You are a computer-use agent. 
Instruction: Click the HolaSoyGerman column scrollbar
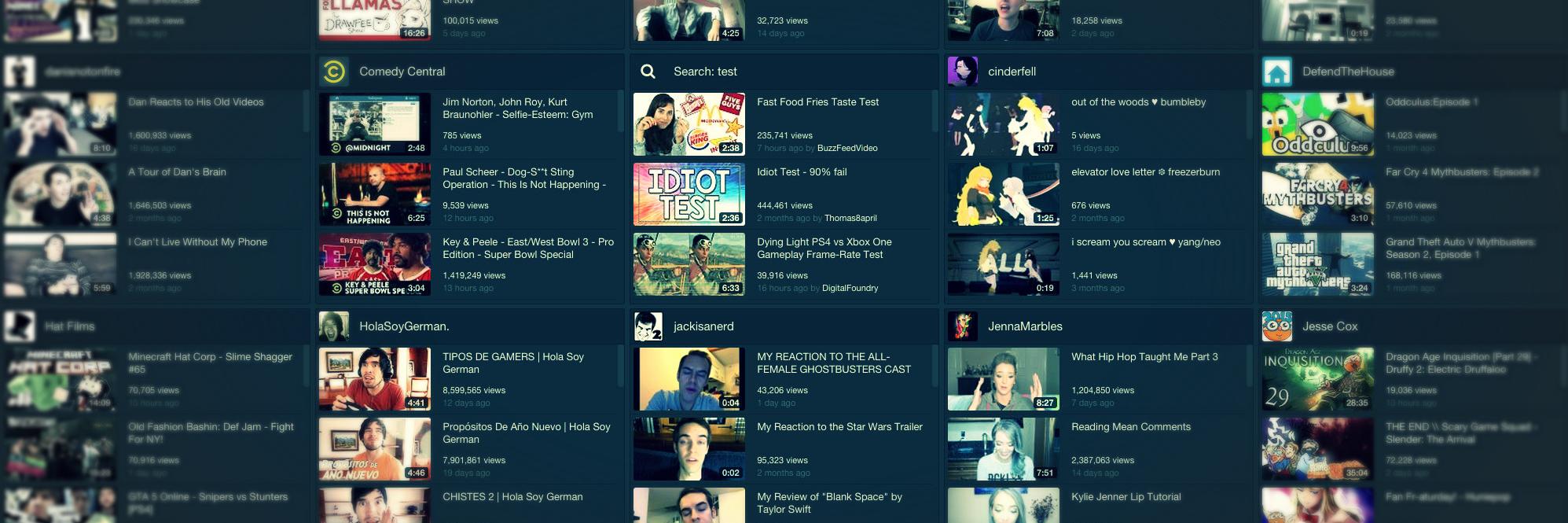(620, 366)
